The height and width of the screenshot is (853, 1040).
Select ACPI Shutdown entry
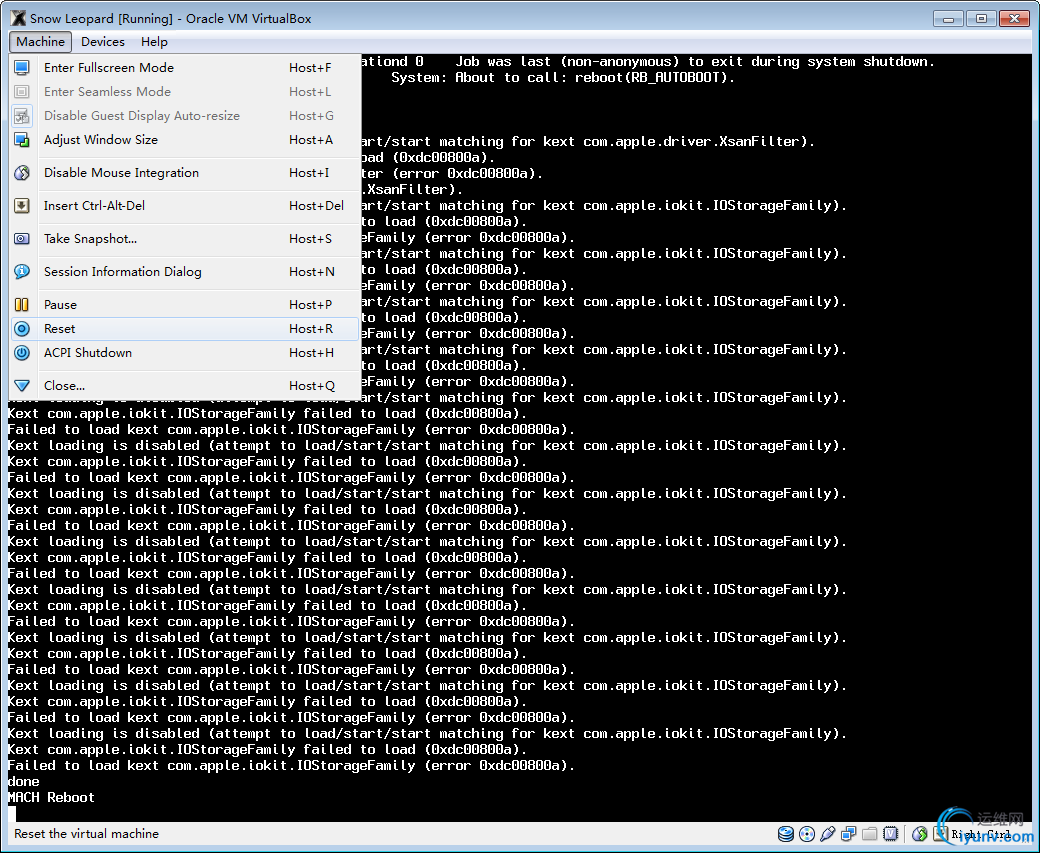pos(185,353)
